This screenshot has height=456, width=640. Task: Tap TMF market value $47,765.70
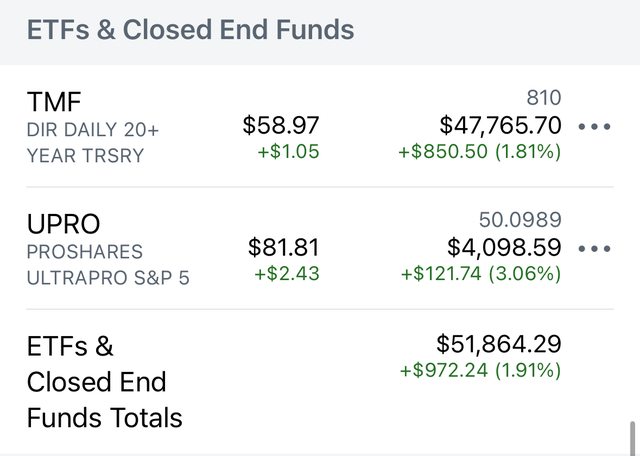[500, 125]
